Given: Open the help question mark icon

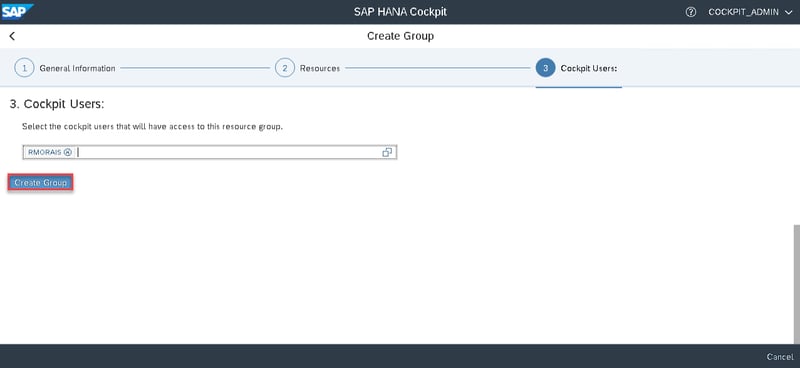Looking at the screenshot, I should point(690,12).
